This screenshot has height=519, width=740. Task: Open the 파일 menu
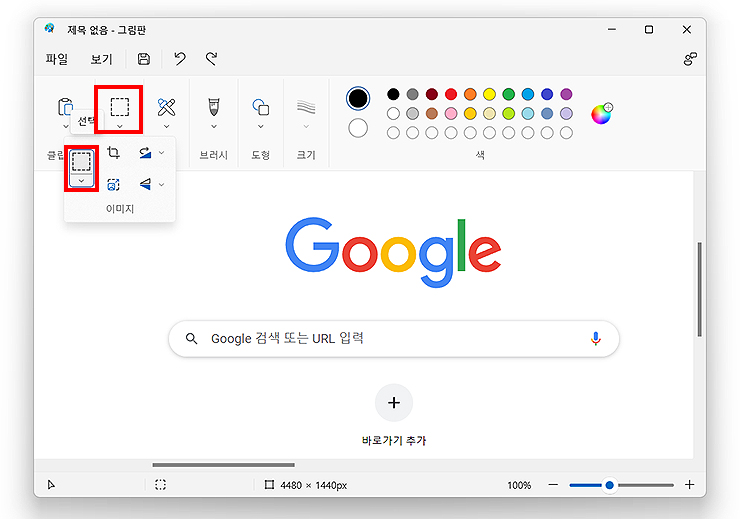[57, 59]
